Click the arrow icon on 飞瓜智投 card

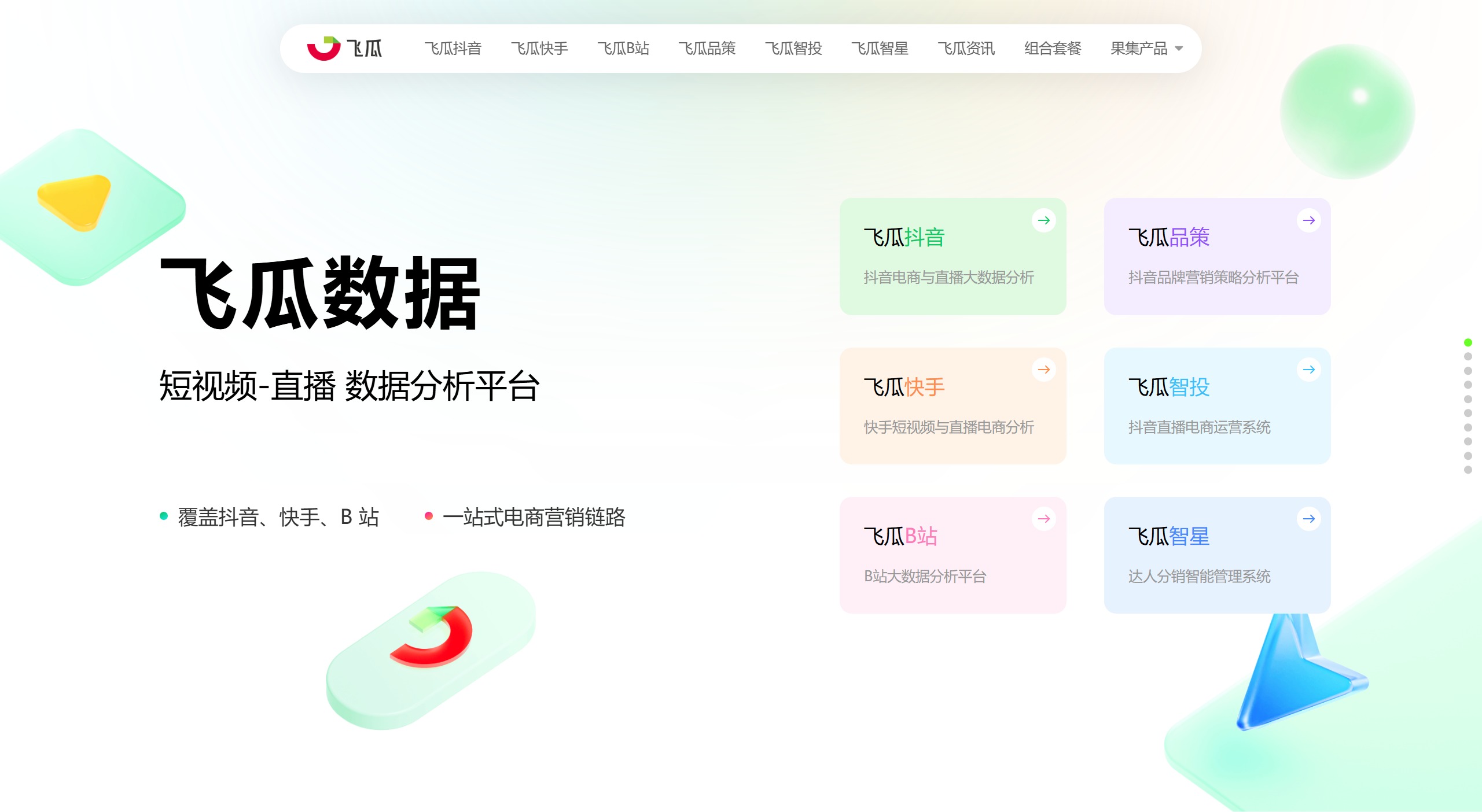[x=1309, y=370]
